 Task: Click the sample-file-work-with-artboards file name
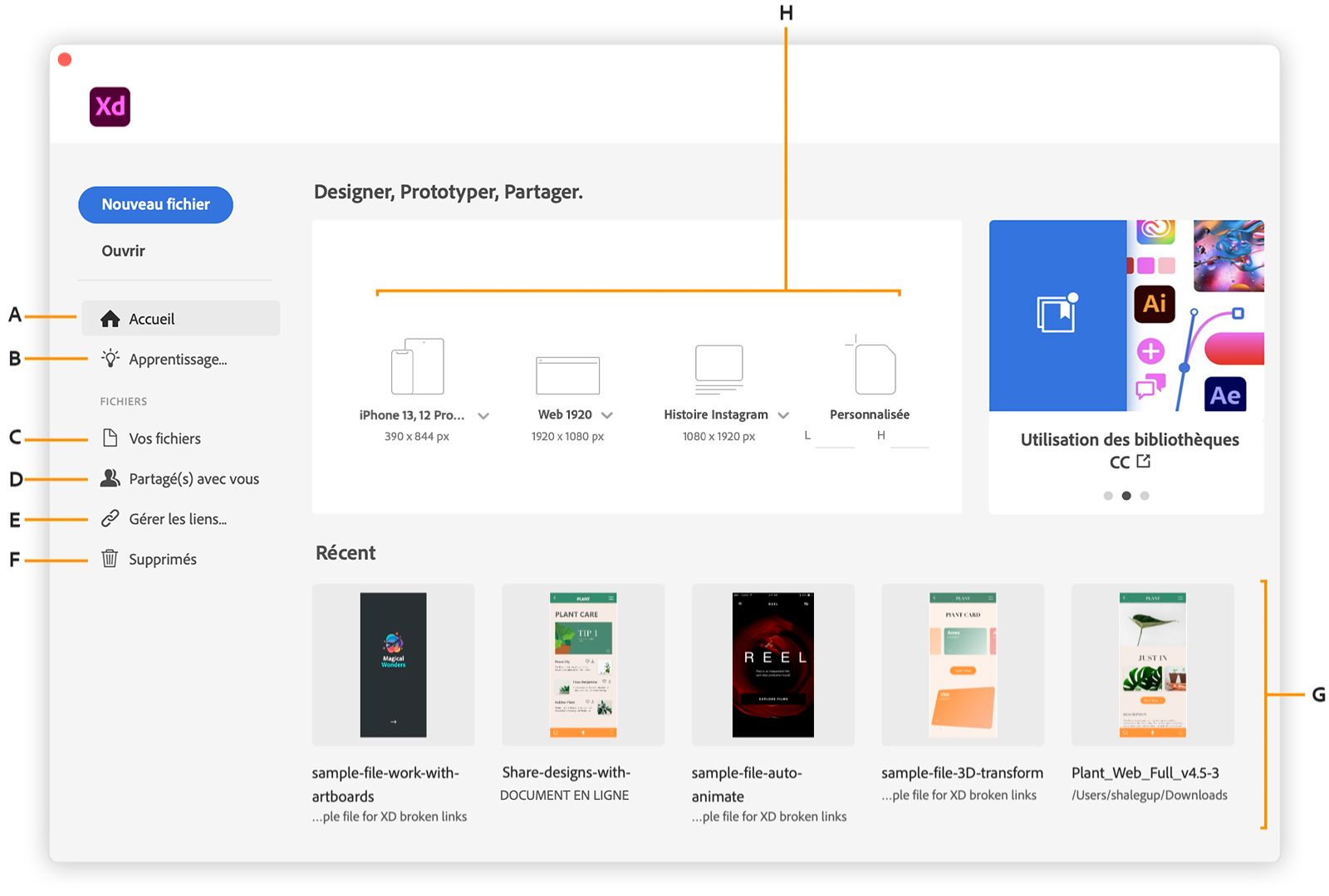point(385,784)
